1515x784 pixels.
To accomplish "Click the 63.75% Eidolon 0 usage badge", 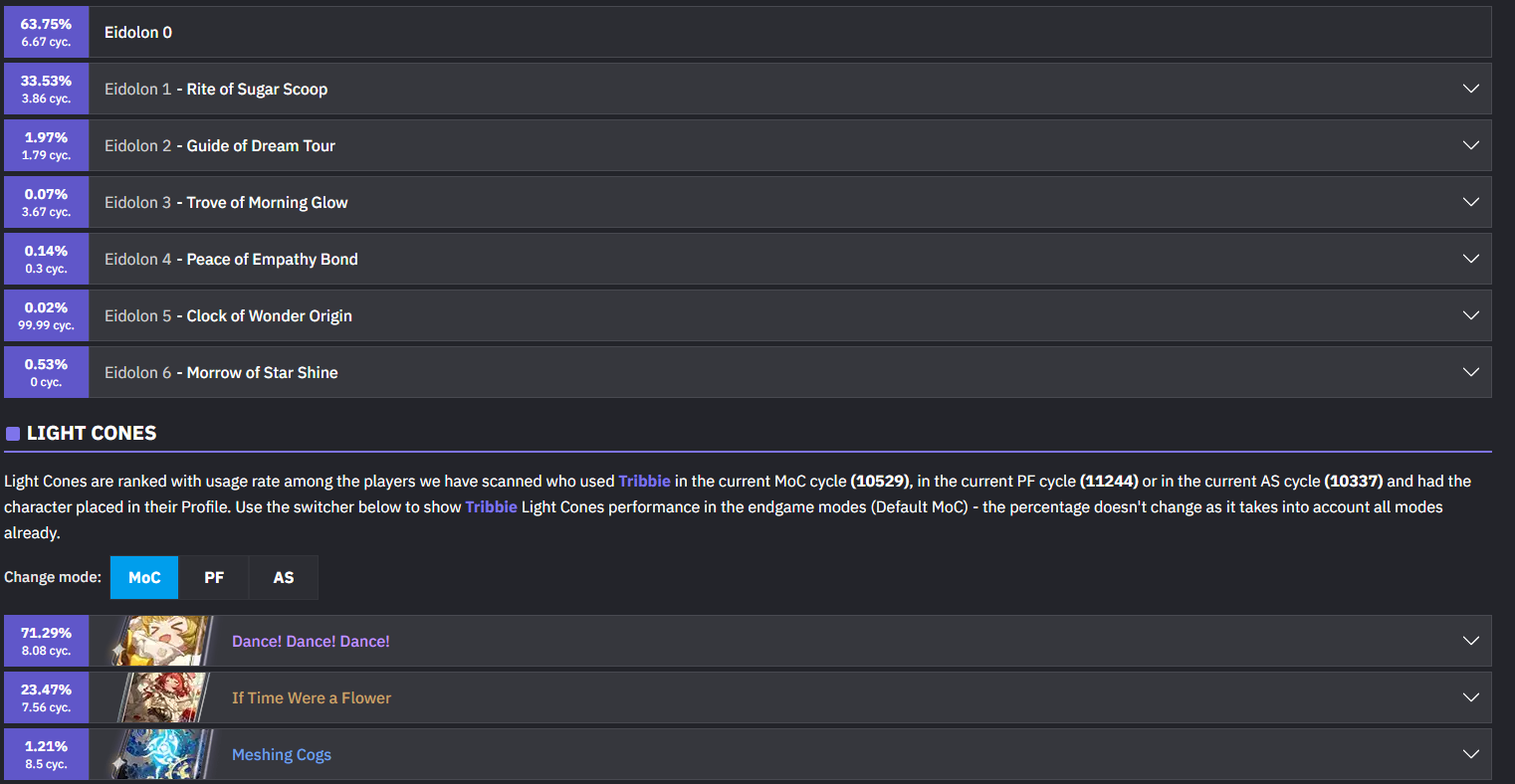I will (46, 32).
